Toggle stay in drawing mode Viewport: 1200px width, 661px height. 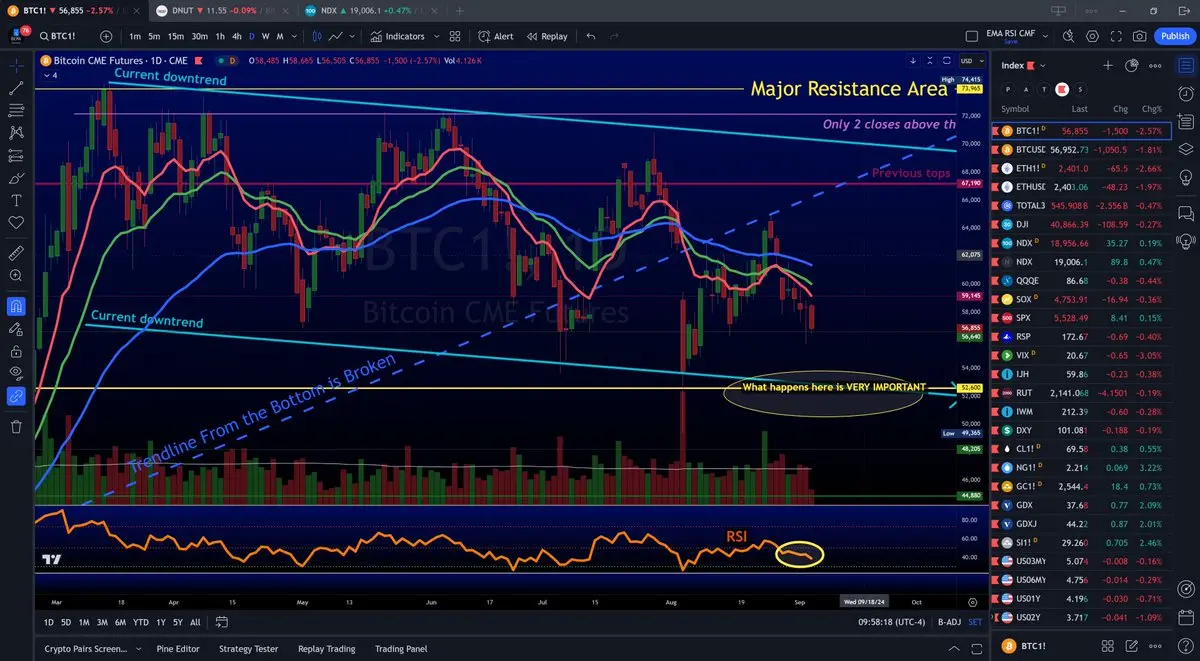(x=16, y=329)
